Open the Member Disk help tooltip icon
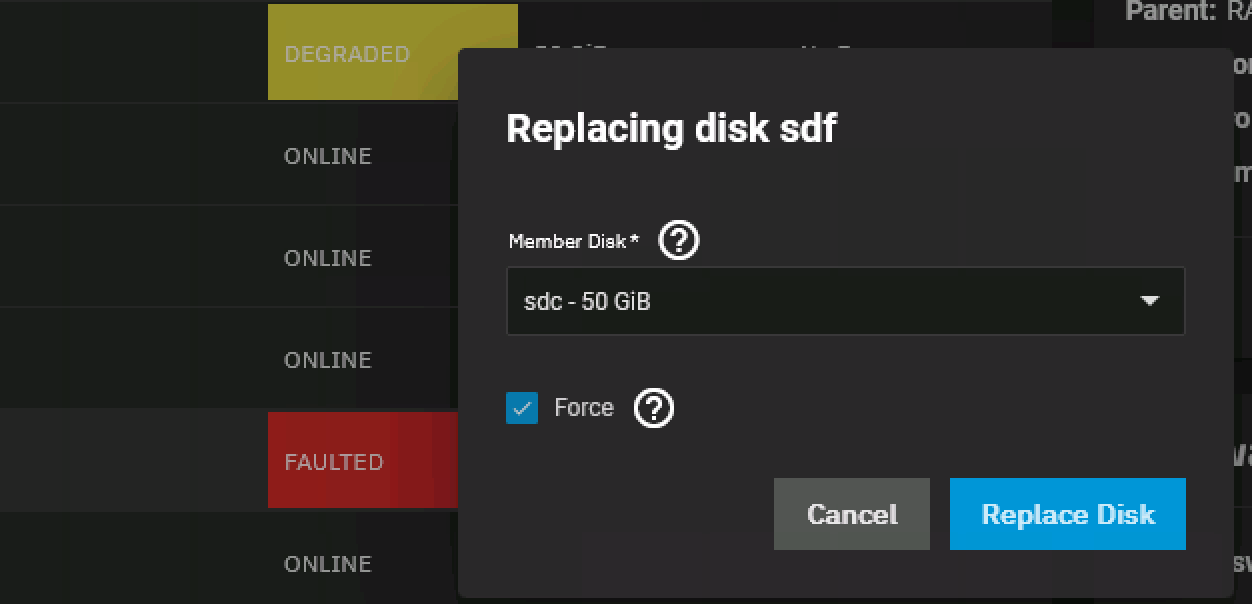The image size is (1252, 604). pyautogui.click(x=680, y=241)
